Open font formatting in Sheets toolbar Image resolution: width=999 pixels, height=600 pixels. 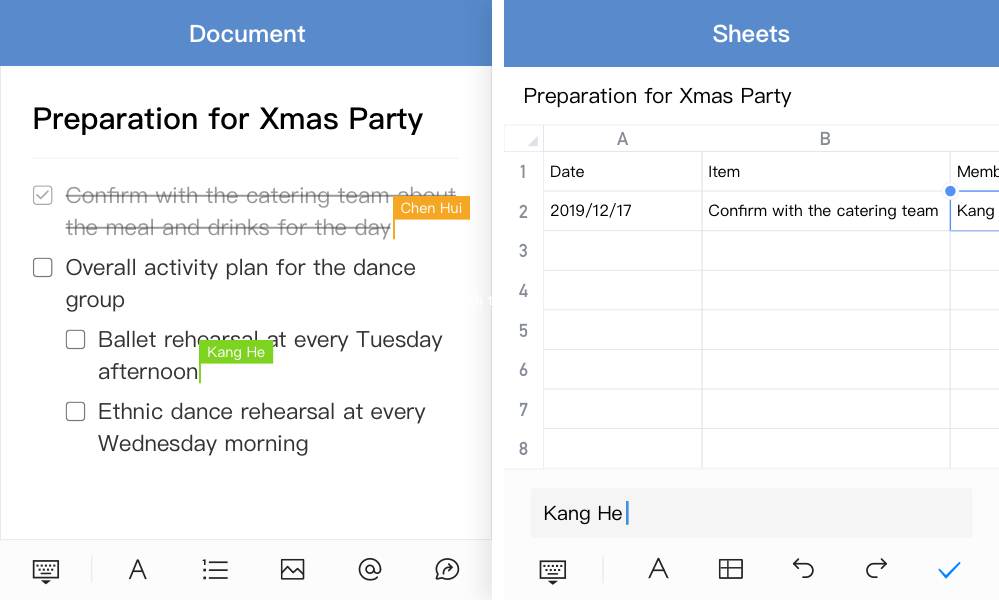click(658, 570)
